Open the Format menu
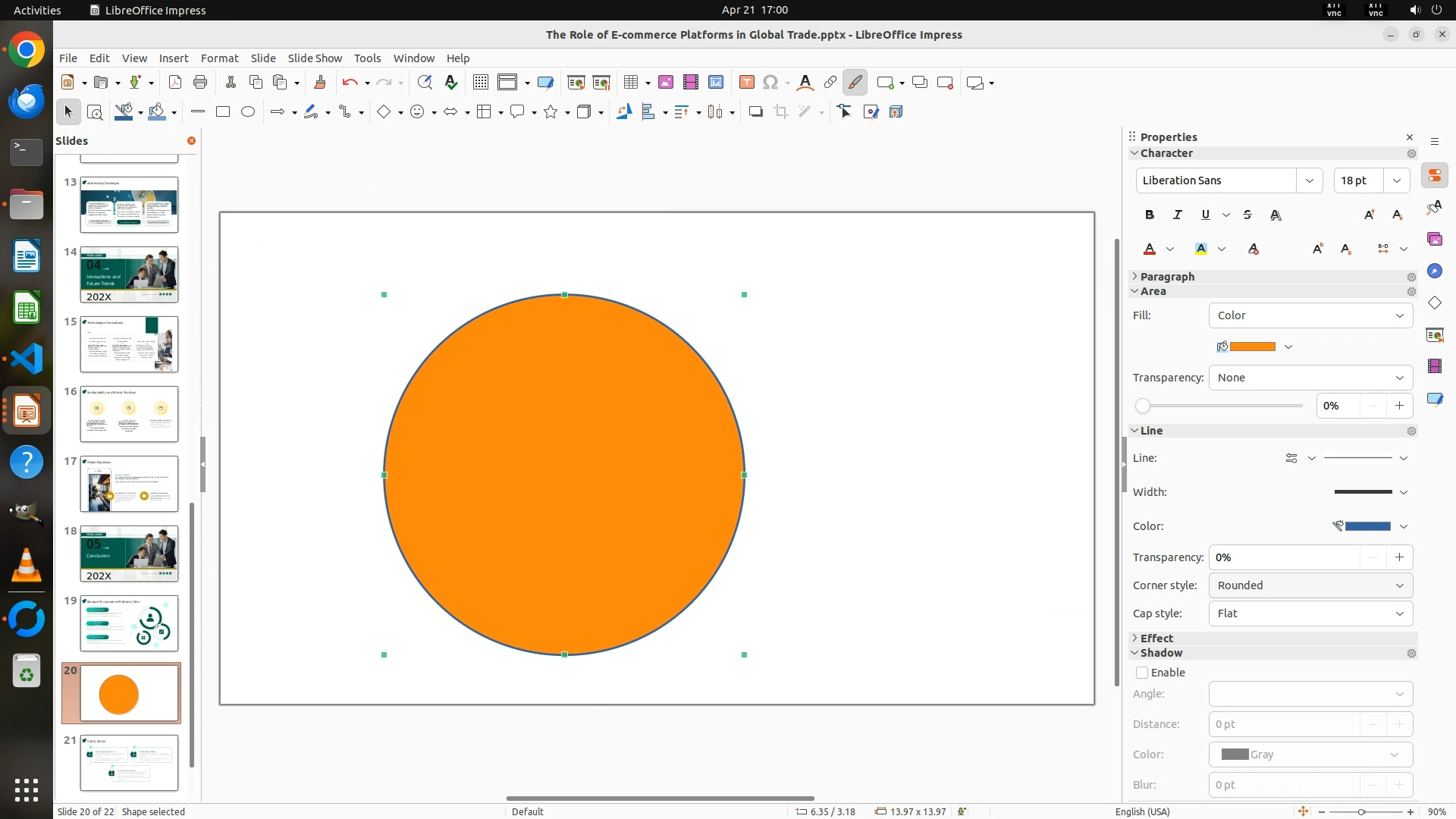This screenshot has width=1456, height=819. click(219, 58)
